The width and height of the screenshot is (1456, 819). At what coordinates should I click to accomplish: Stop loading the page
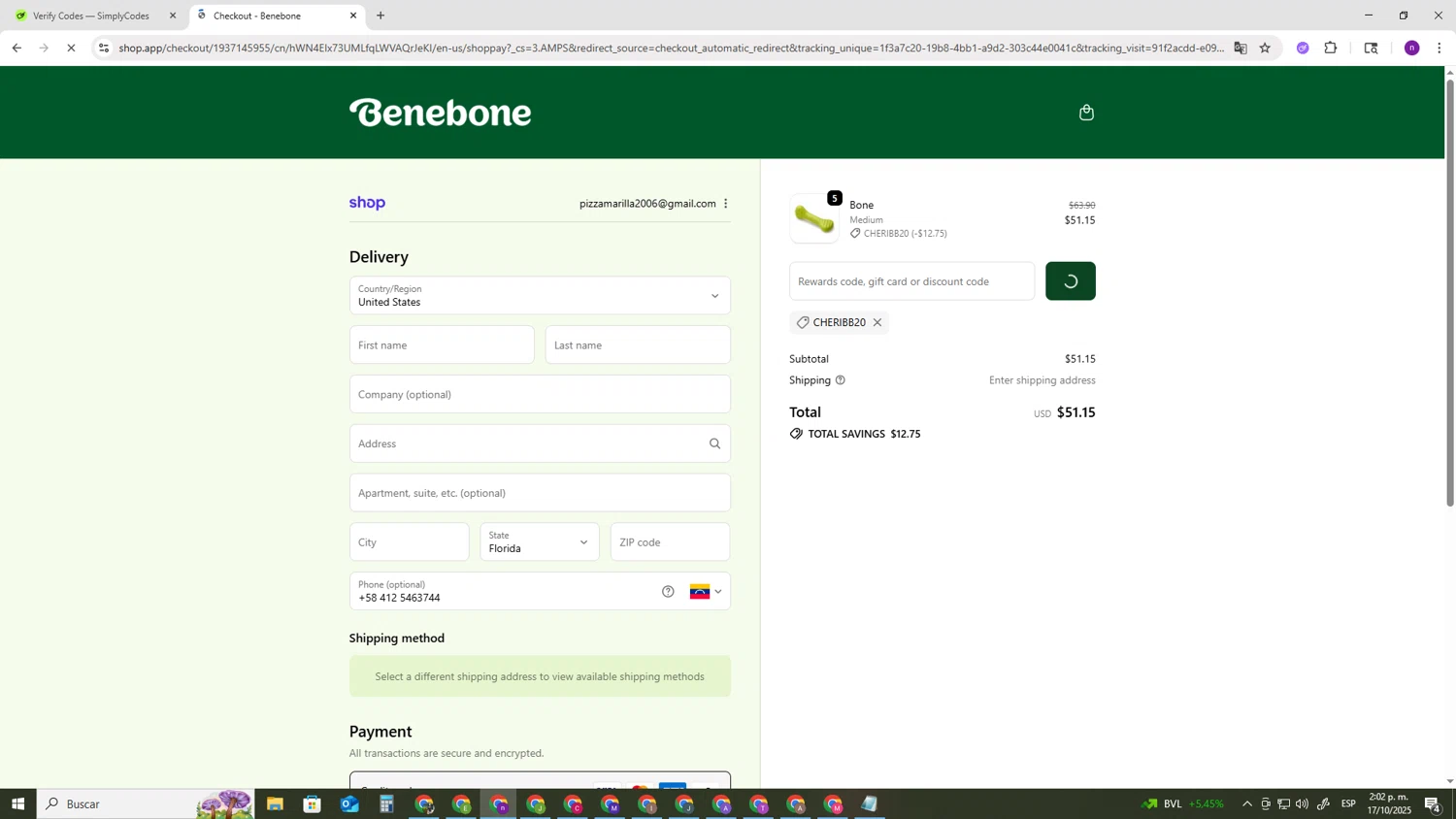pyautogui.click(x=71, y=48)
